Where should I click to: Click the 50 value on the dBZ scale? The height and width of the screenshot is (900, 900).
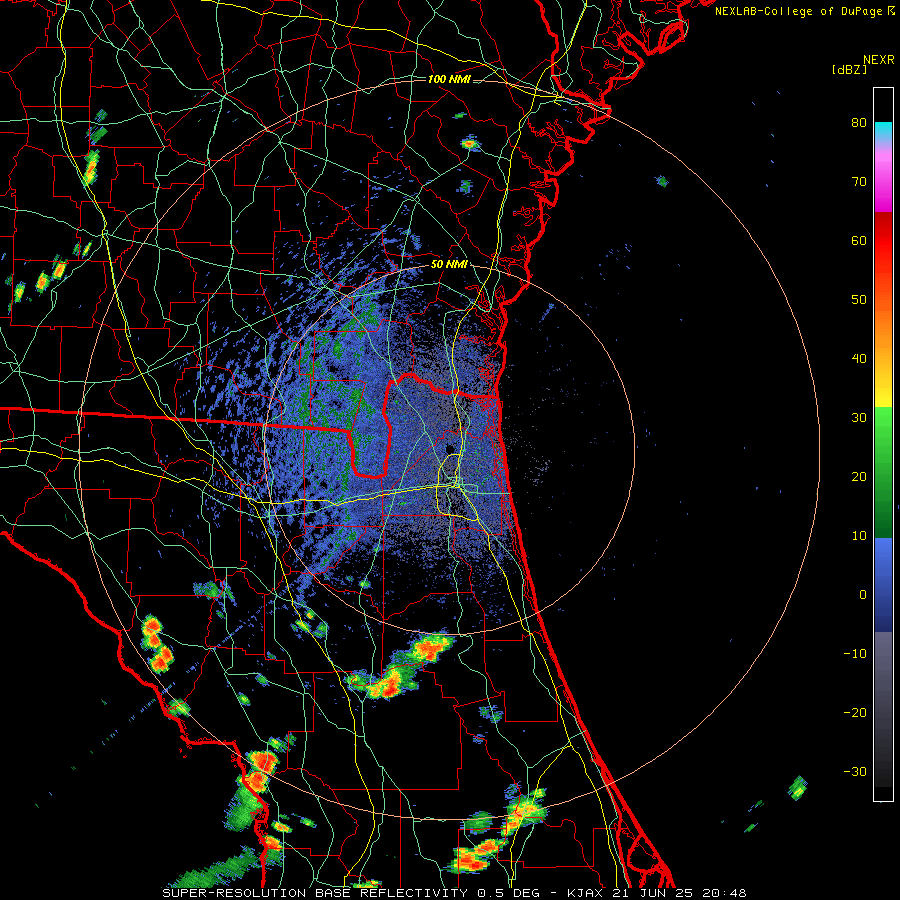click(x=859, y=300)
